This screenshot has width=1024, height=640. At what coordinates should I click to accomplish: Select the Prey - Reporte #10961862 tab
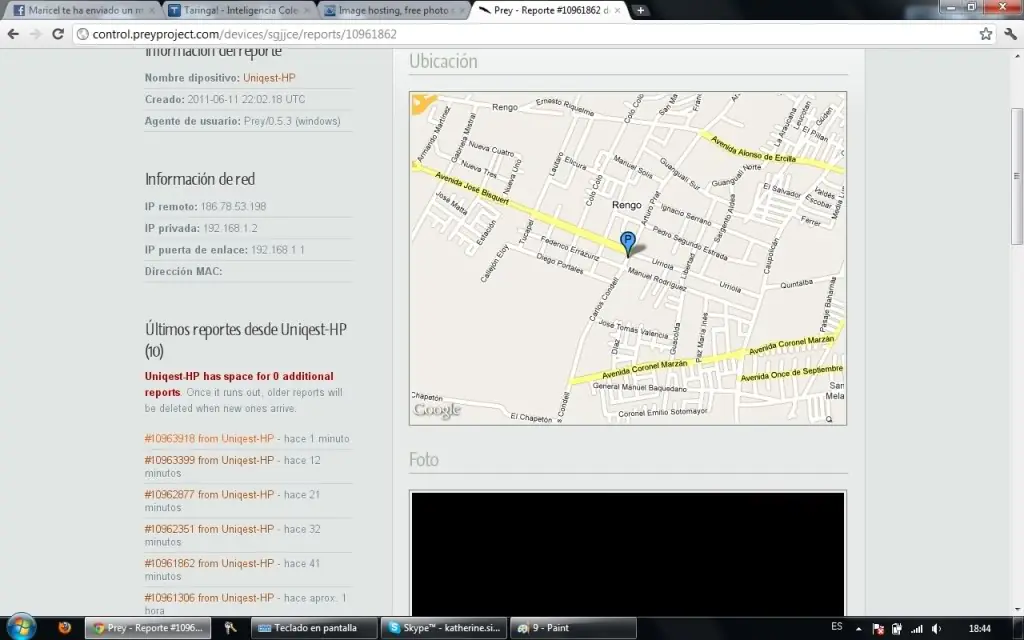click(x=549, y=10)
